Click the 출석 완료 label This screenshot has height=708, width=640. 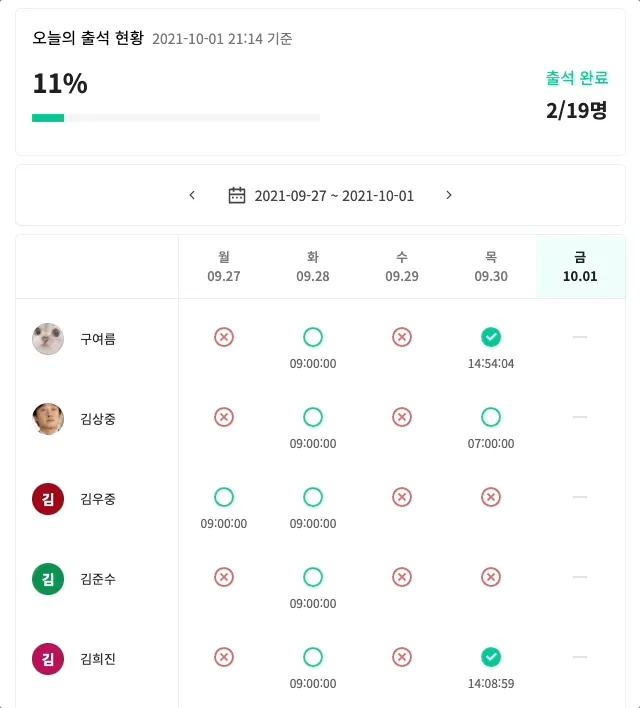(577, 78)
